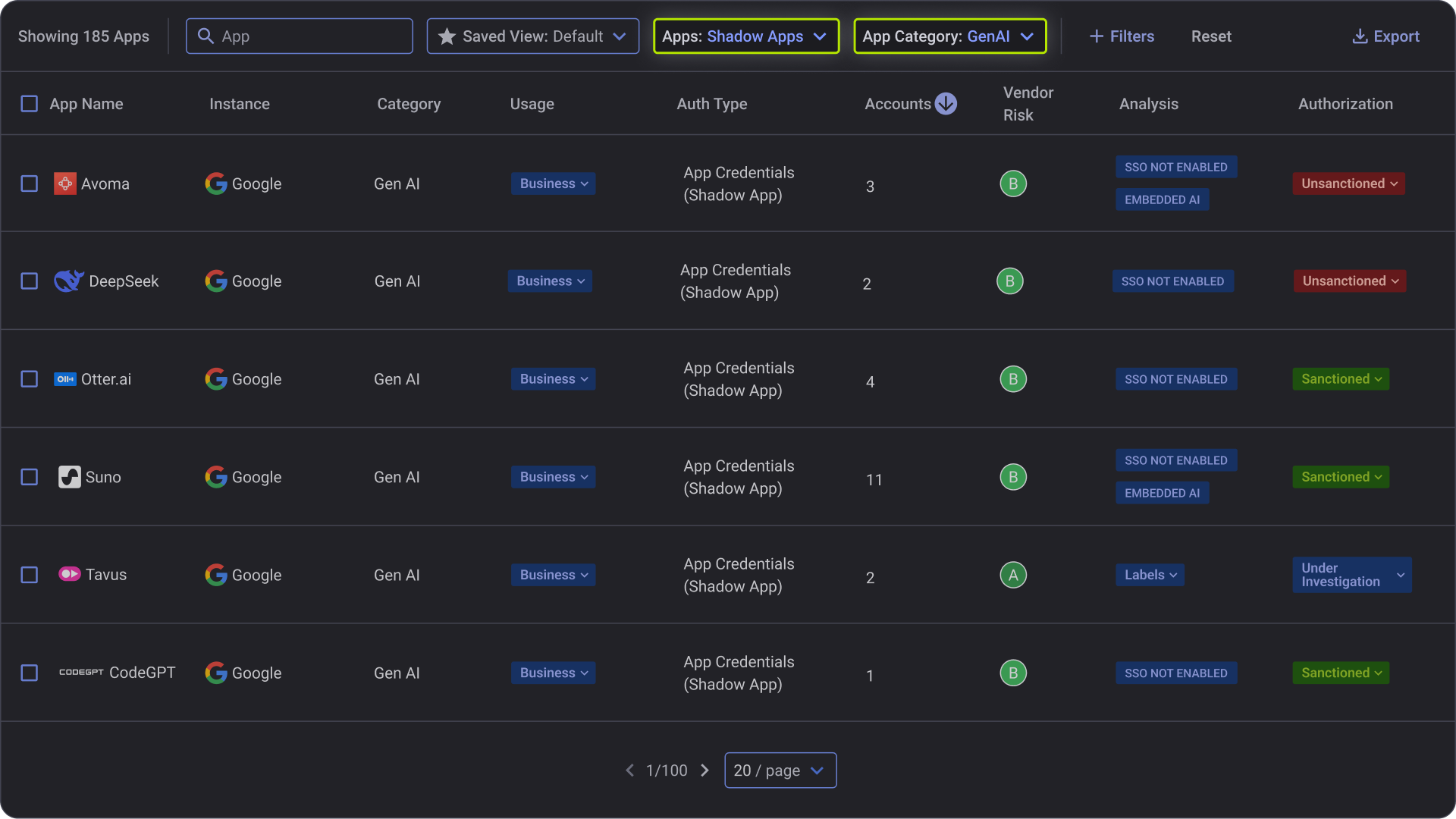Open the Apps: Shadow Apps filter dropdown
Viewport: 1456px width, 819px height.
746,36
